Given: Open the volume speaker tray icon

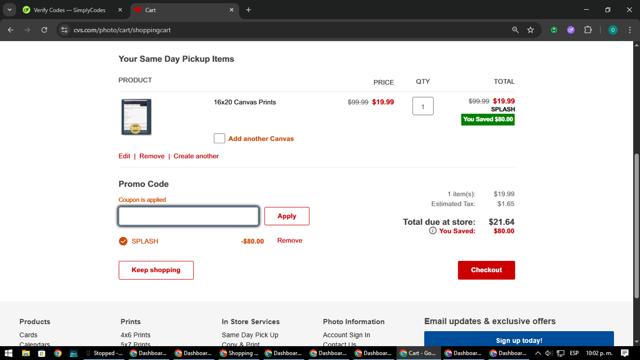Looking at the screenshot, I should (549, 353).
